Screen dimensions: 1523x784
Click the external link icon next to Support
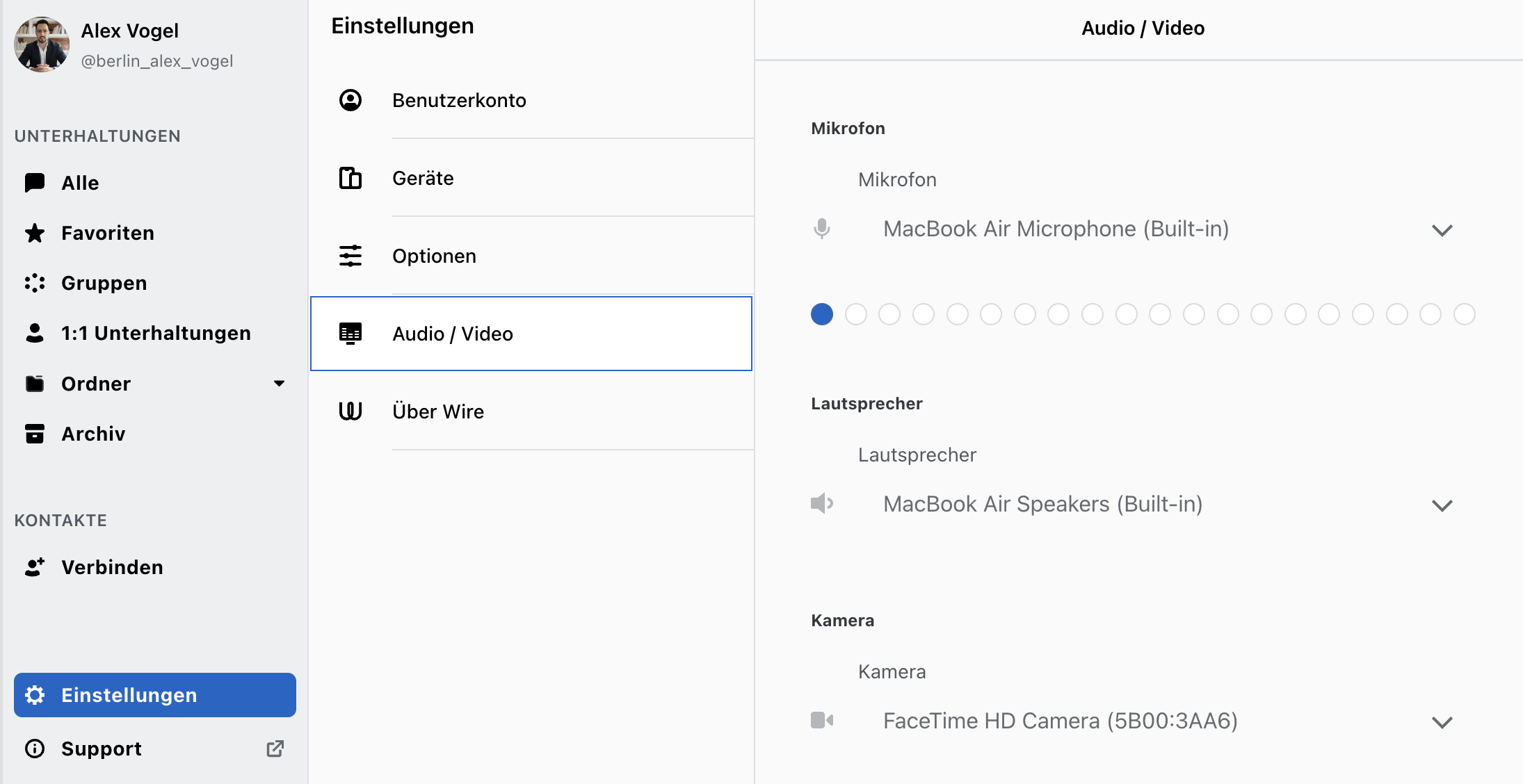pyautogui.click(x=275, y=749)
